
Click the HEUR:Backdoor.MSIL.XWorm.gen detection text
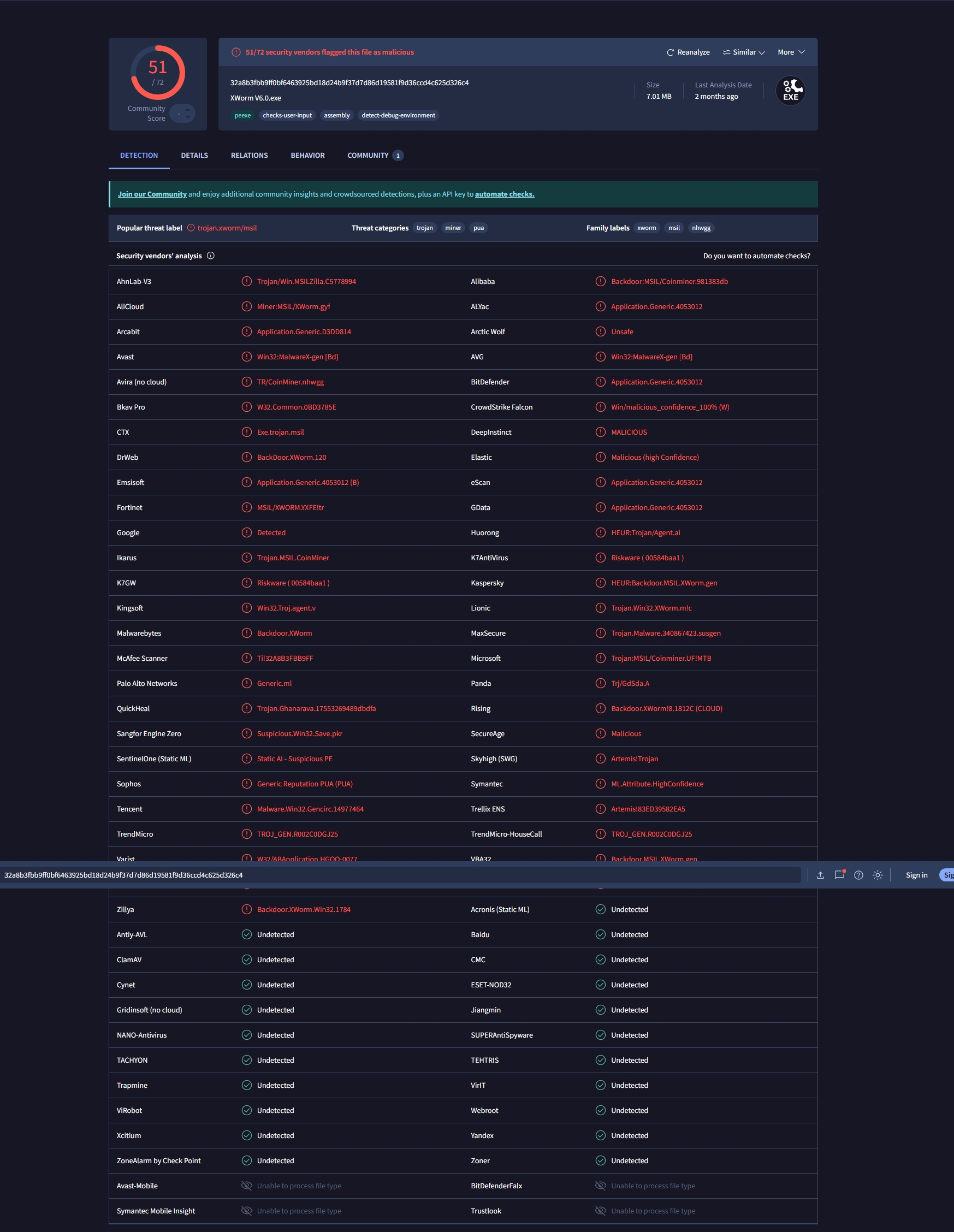point(664,583)
